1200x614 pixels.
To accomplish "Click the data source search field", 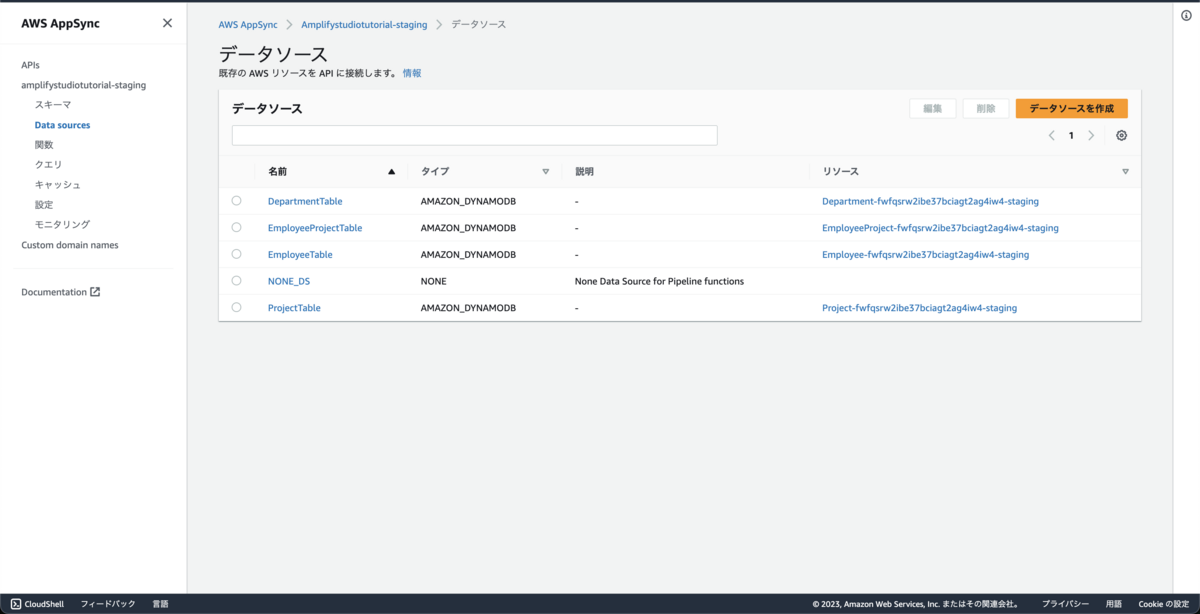I will (475, 135).
